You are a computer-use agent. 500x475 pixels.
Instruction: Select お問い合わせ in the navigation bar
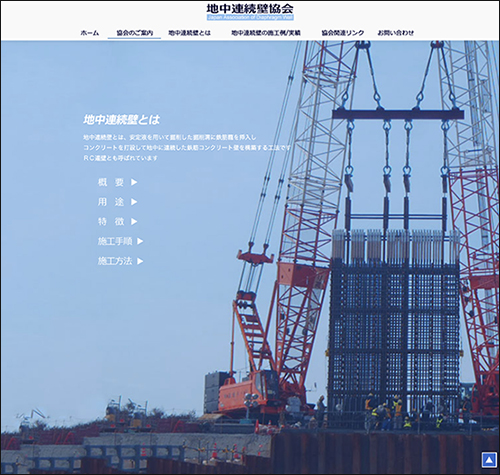(396, 33)
